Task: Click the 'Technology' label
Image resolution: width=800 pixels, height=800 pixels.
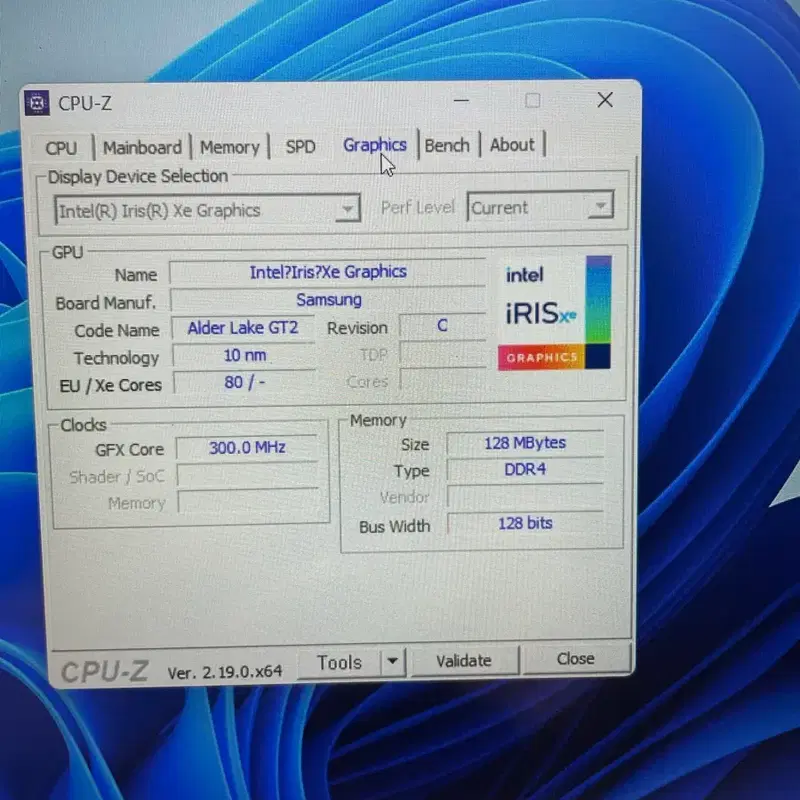Action: pyautogui.click(x=116, y=358)
